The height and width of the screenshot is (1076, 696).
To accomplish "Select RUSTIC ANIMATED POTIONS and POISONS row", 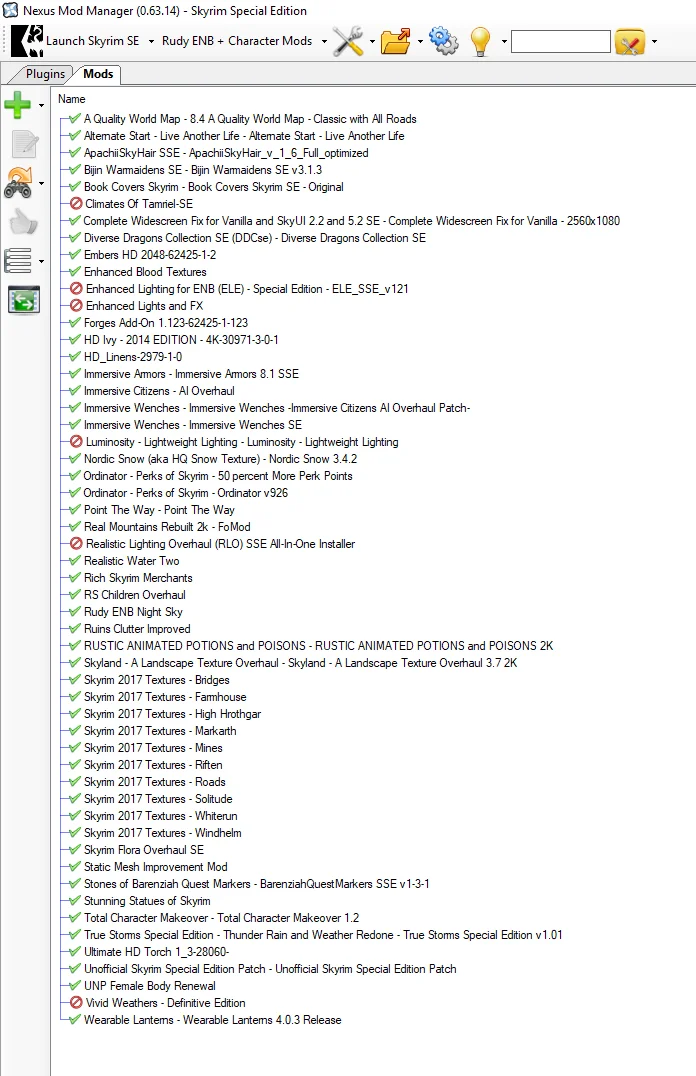I will 318,646.
